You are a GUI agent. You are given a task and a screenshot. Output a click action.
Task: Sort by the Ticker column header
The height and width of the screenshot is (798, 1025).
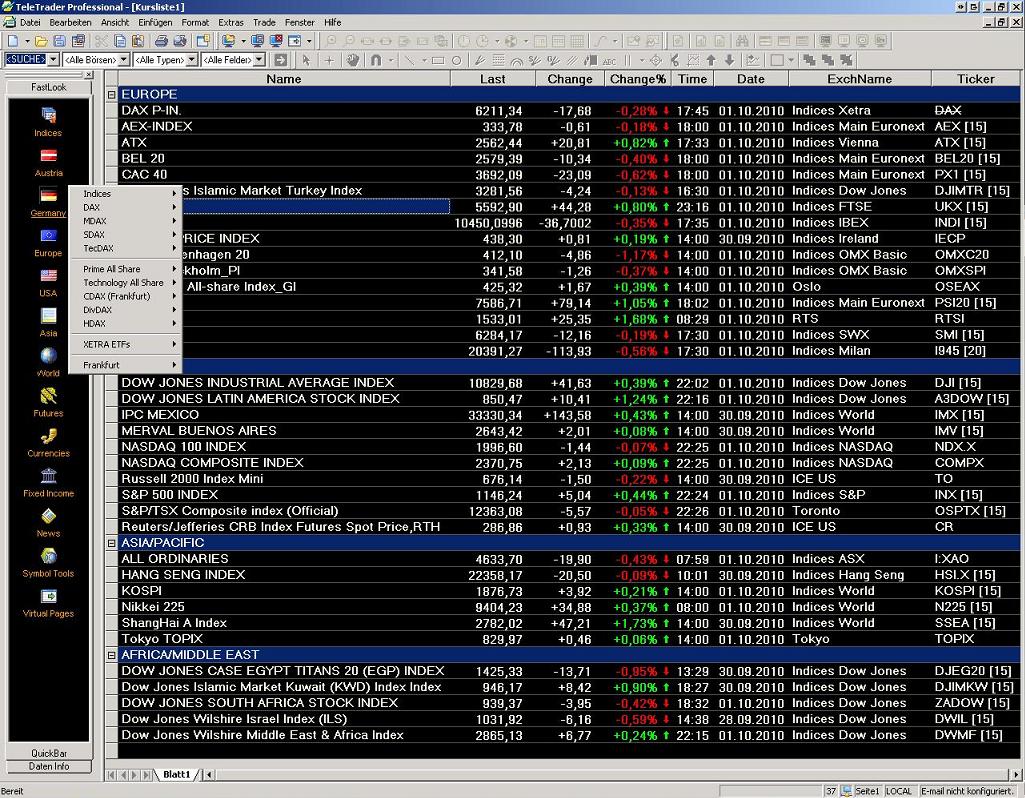975,79
